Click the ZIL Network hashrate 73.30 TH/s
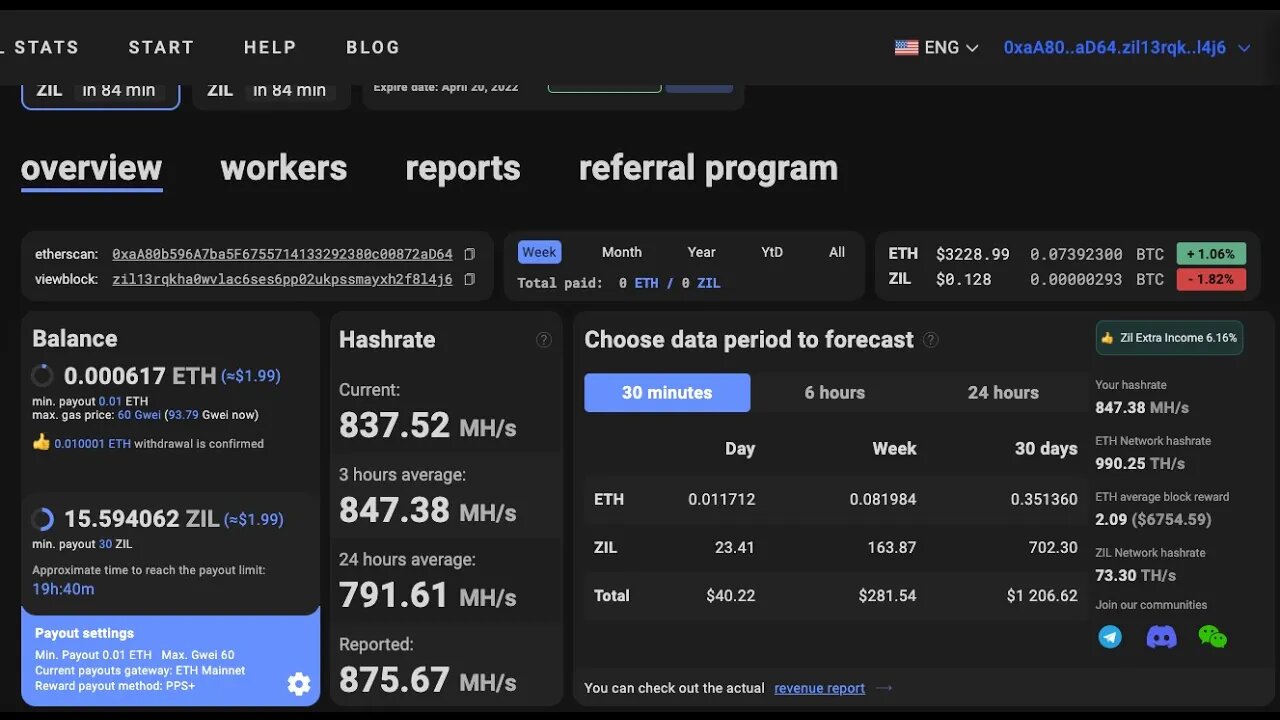 (x=1136, y=575)
